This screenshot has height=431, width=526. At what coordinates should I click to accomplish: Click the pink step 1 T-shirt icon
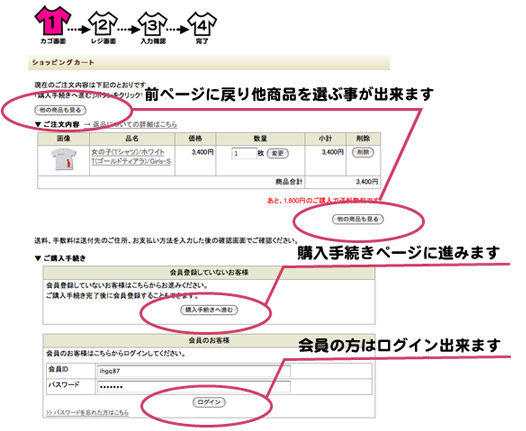click(x=53, y=21)
